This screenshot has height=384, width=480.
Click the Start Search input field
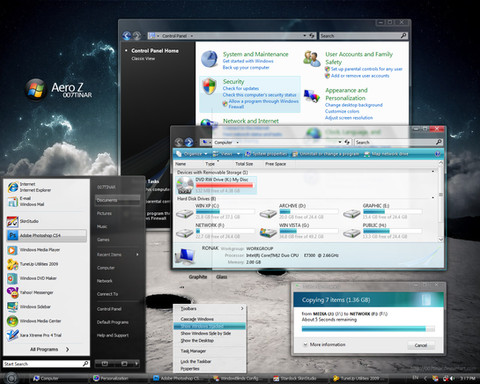click(x=46, y=364)
